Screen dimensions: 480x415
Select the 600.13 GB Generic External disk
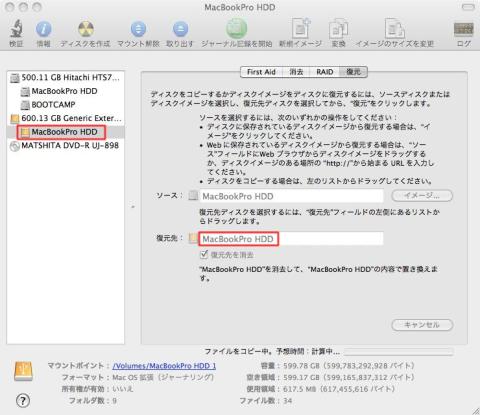(66, 118)
